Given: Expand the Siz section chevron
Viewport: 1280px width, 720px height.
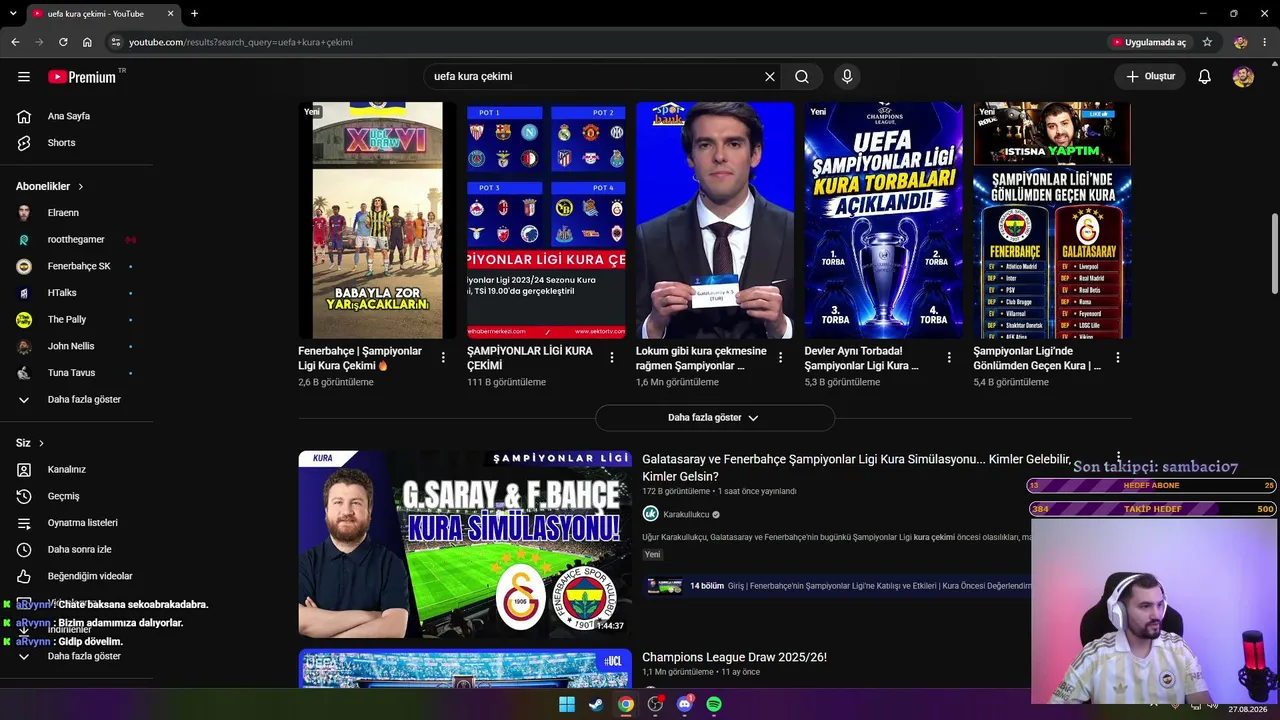Looking at the screenshot, I should pyautogui.click(x=41, y=443).
